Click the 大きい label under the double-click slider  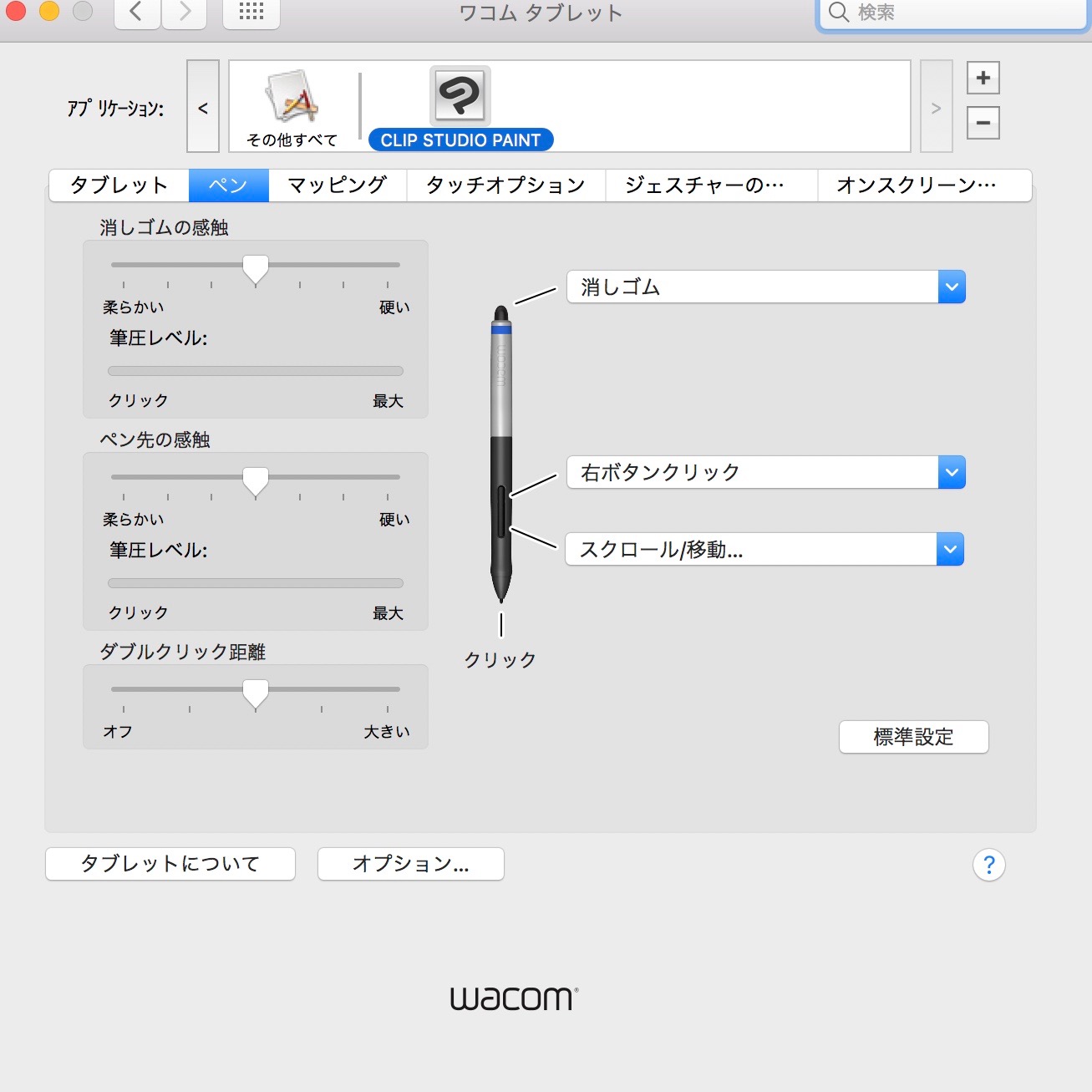(x=387, y=732)
